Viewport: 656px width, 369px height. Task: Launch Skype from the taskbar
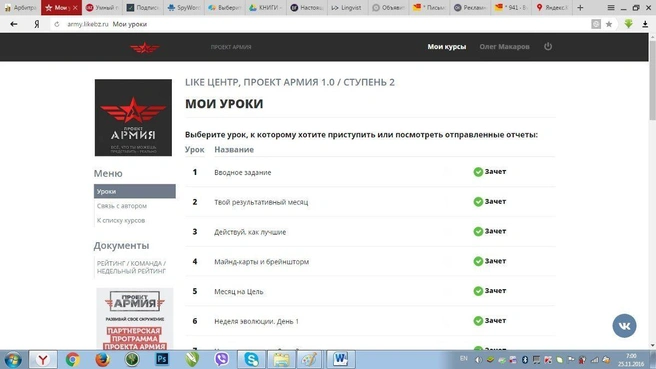pos(251,359)
